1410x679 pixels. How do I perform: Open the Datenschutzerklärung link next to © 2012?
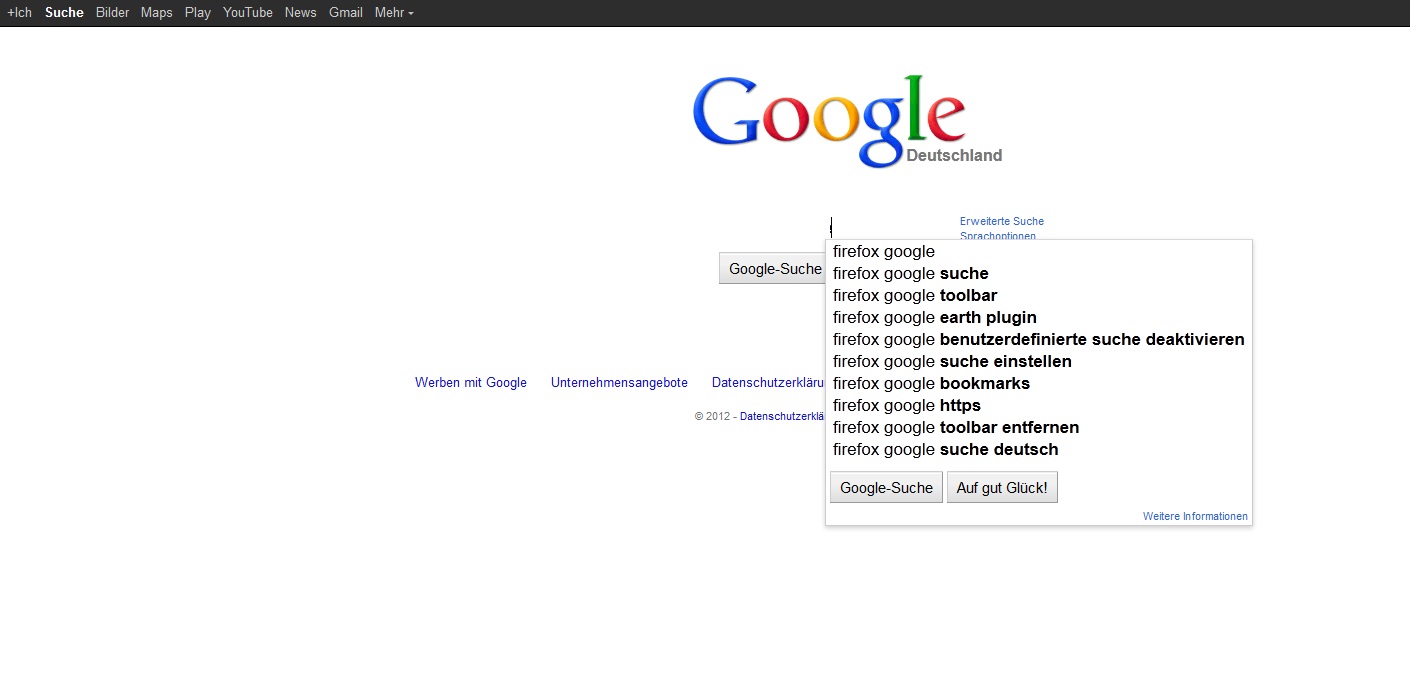[782, 417]
